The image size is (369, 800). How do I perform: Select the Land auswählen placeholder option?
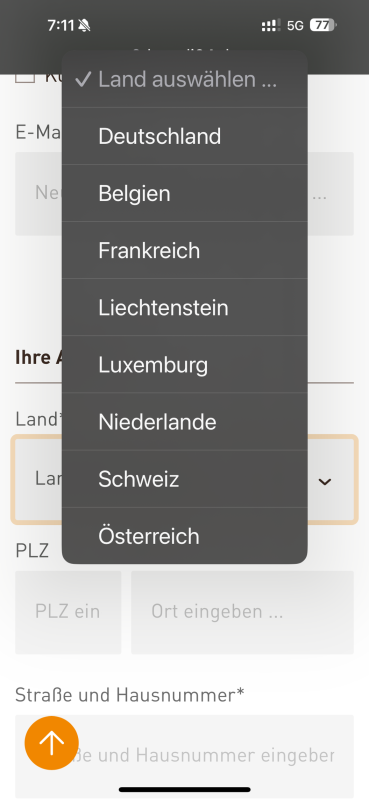tap(185, 79)
